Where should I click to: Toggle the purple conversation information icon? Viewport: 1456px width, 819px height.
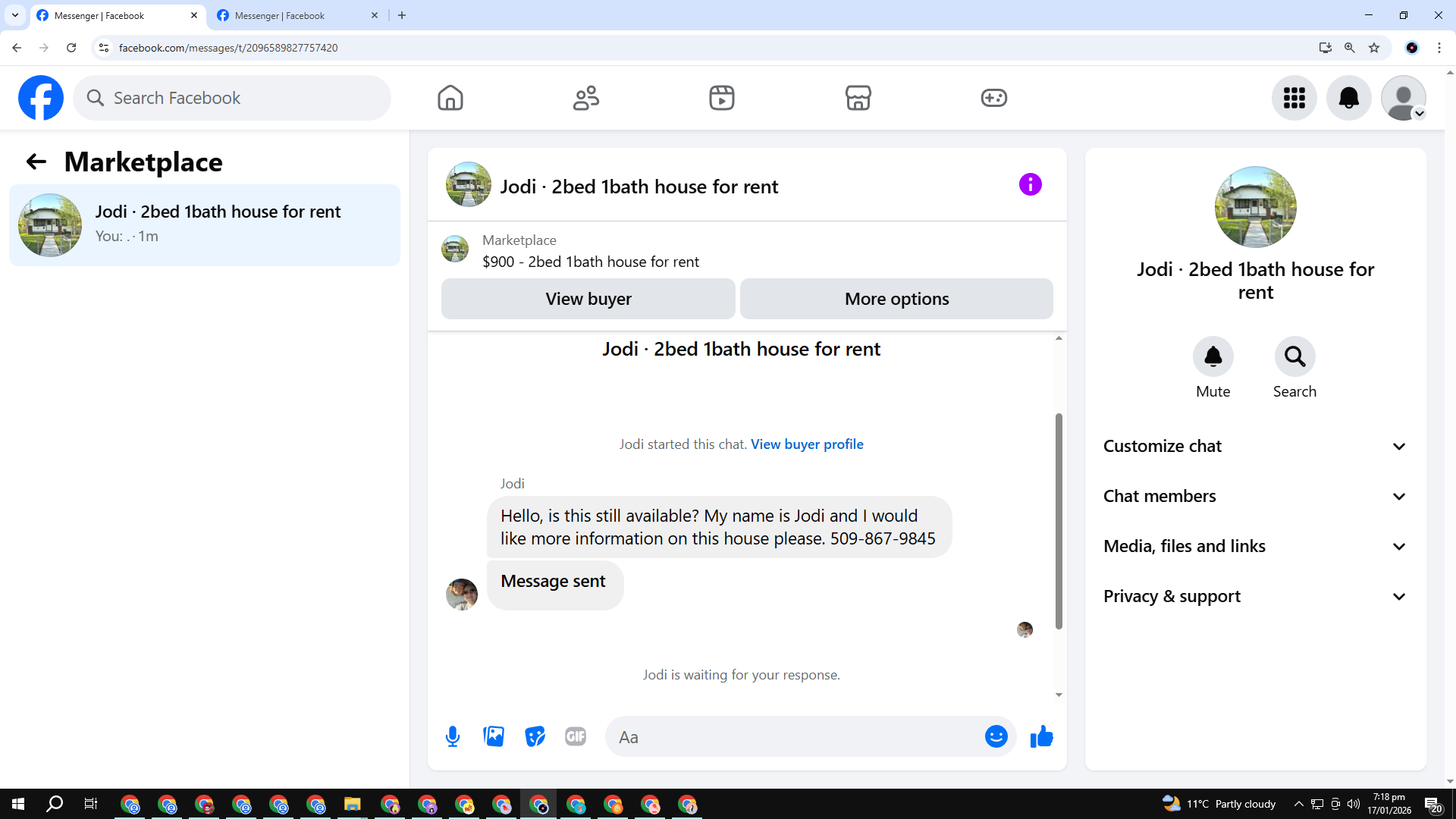pyautogui.click(x=1030, y=184)
